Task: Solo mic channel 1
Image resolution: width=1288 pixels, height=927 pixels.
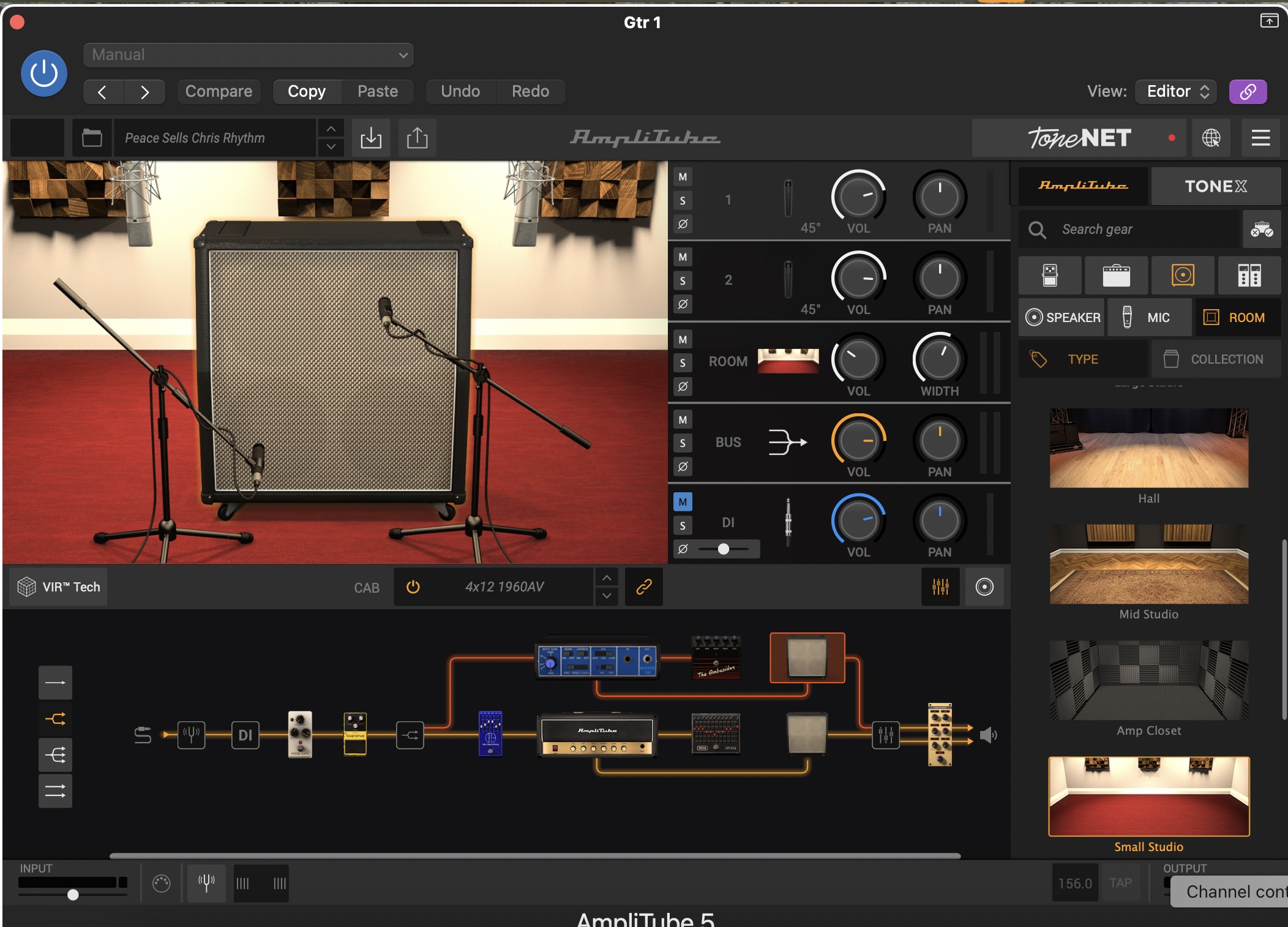Action: pos(683,200)
